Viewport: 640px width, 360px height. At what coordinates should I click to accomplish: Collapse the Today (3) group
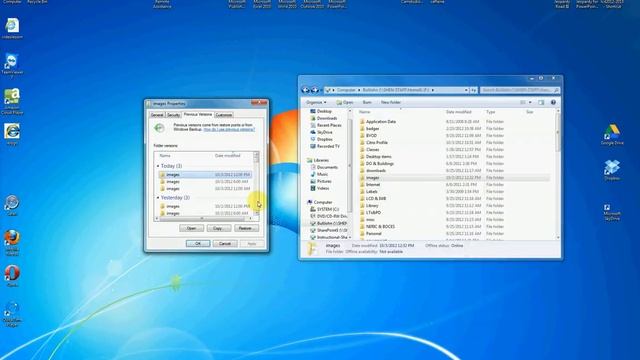tap(158, 166)
